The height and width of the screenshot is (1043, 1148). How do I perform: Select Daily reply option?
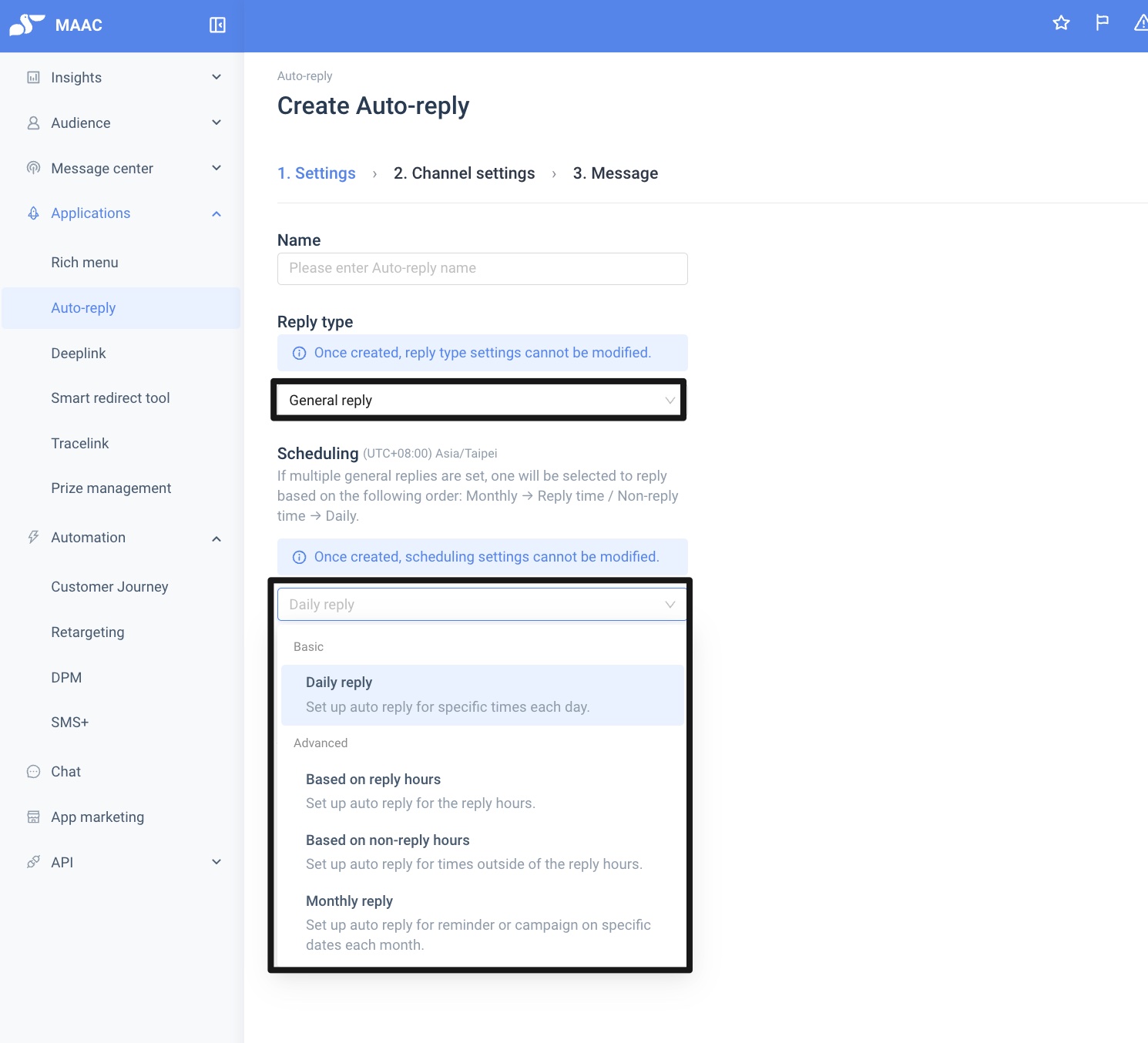482,695
